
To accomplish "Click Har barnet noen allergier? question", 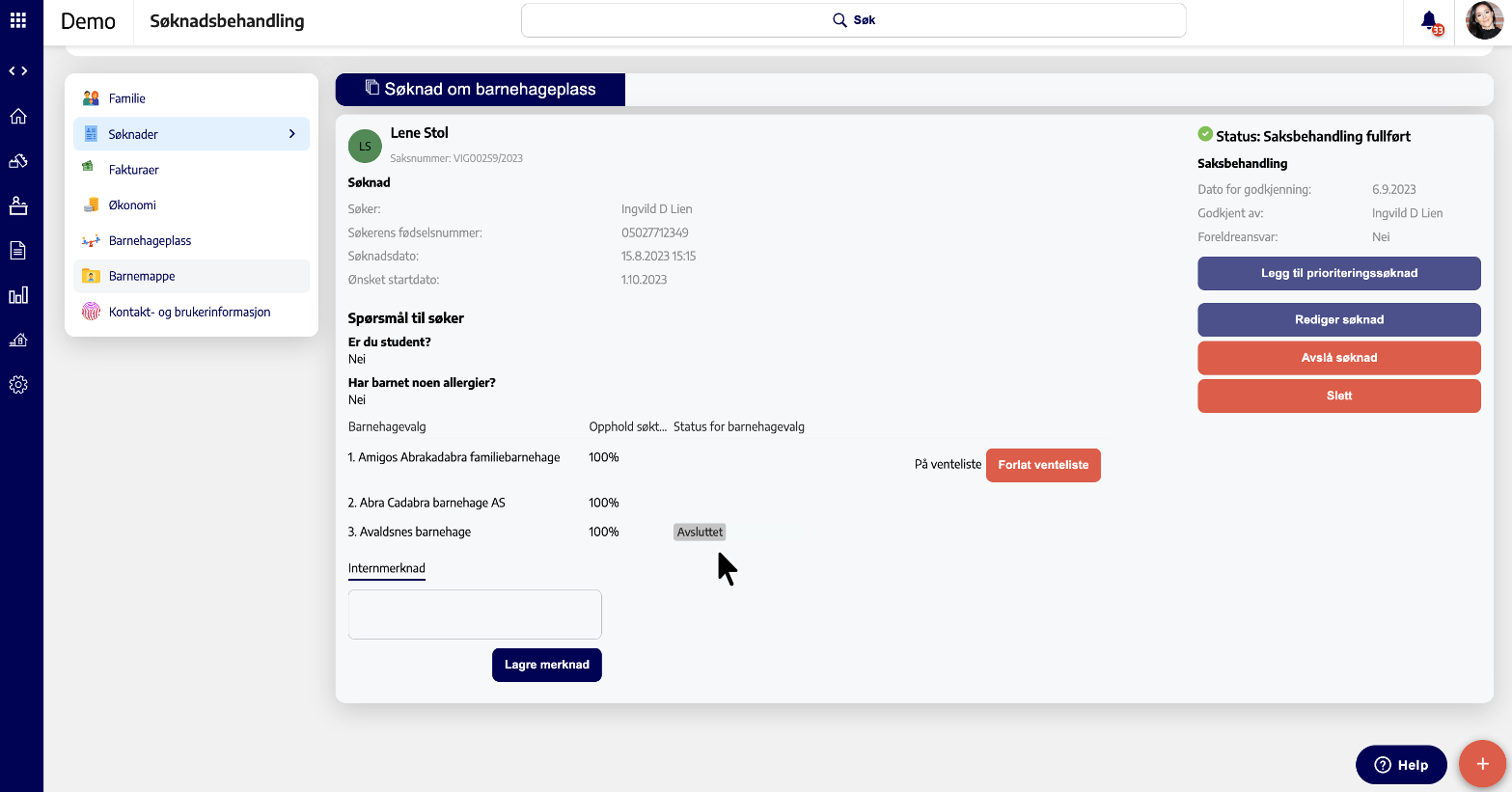I will click(422, 383).
